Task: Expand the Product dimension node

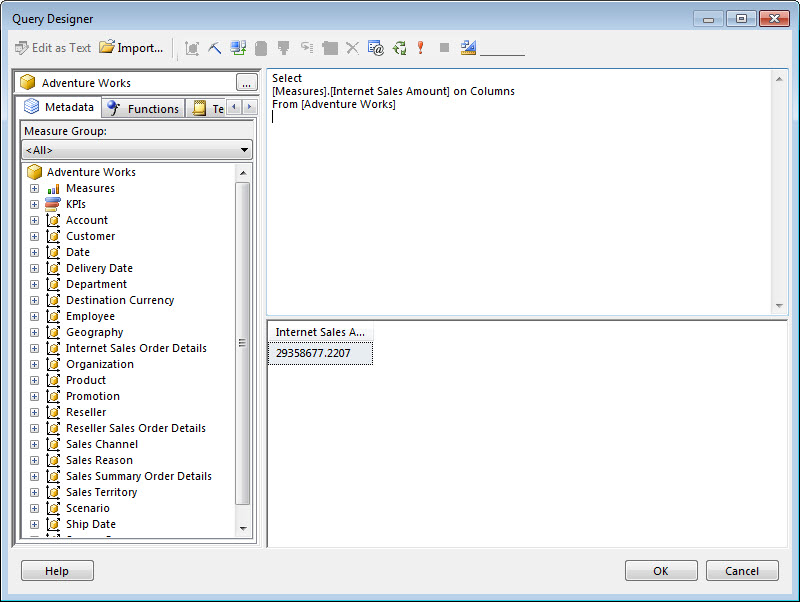Action: 35,380
